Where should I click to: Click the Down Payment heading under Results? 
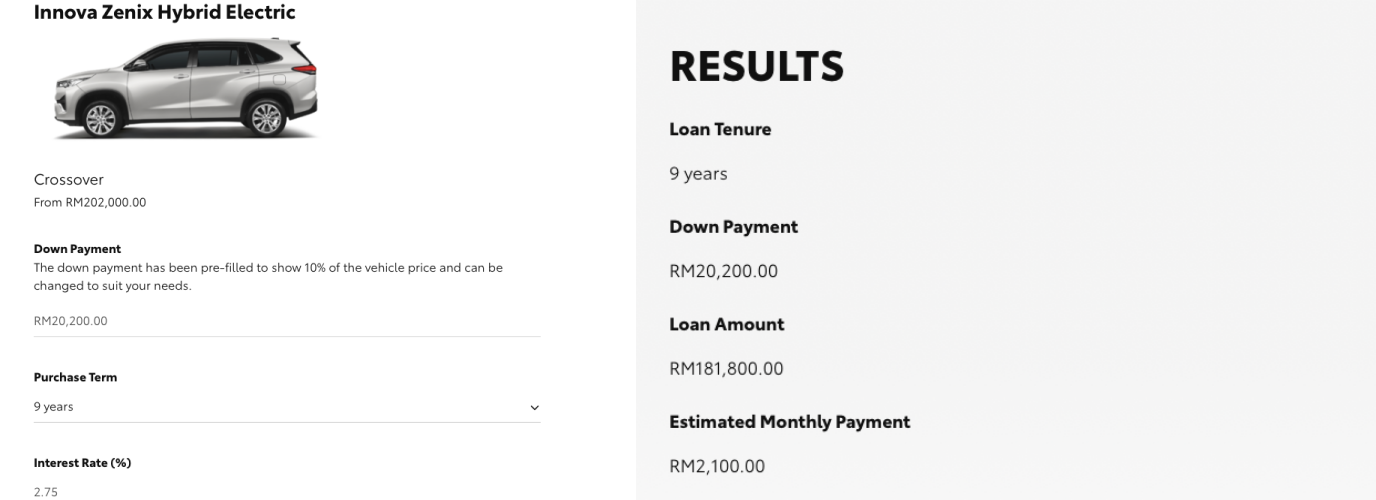(x=733, y=227)
